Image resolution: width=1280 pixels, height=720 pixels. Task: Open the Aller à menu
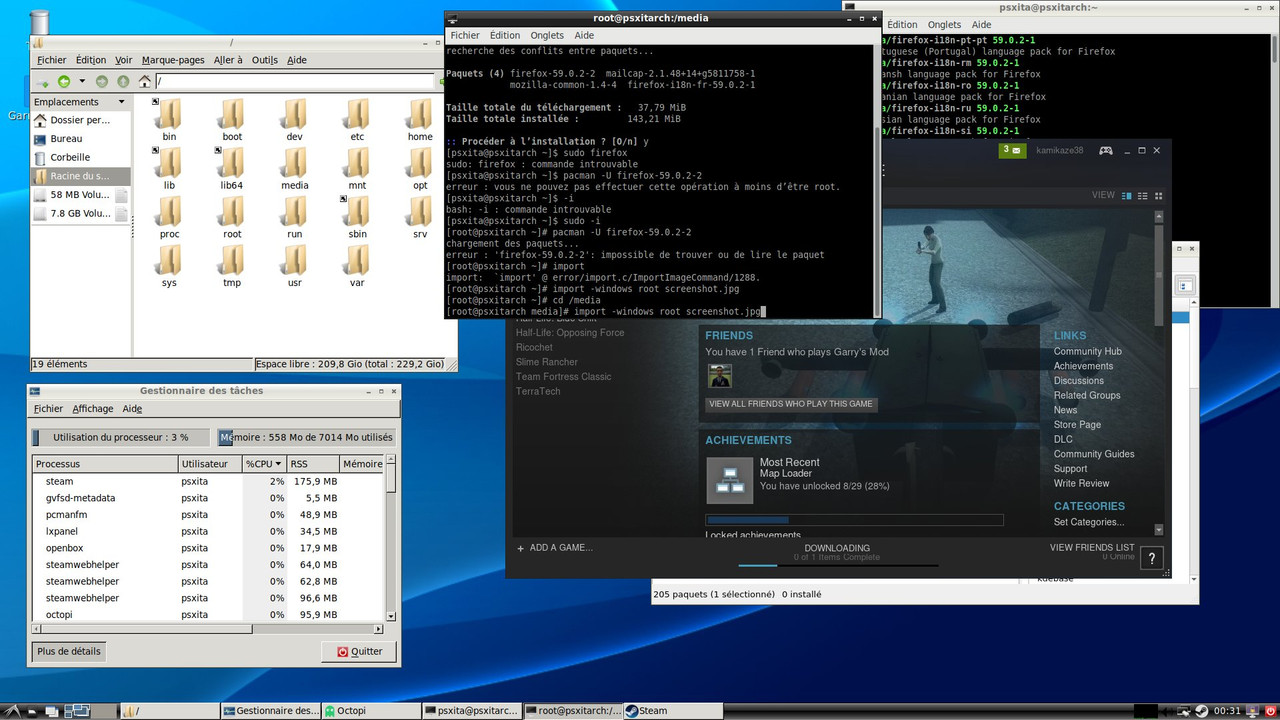click(228, 60)
